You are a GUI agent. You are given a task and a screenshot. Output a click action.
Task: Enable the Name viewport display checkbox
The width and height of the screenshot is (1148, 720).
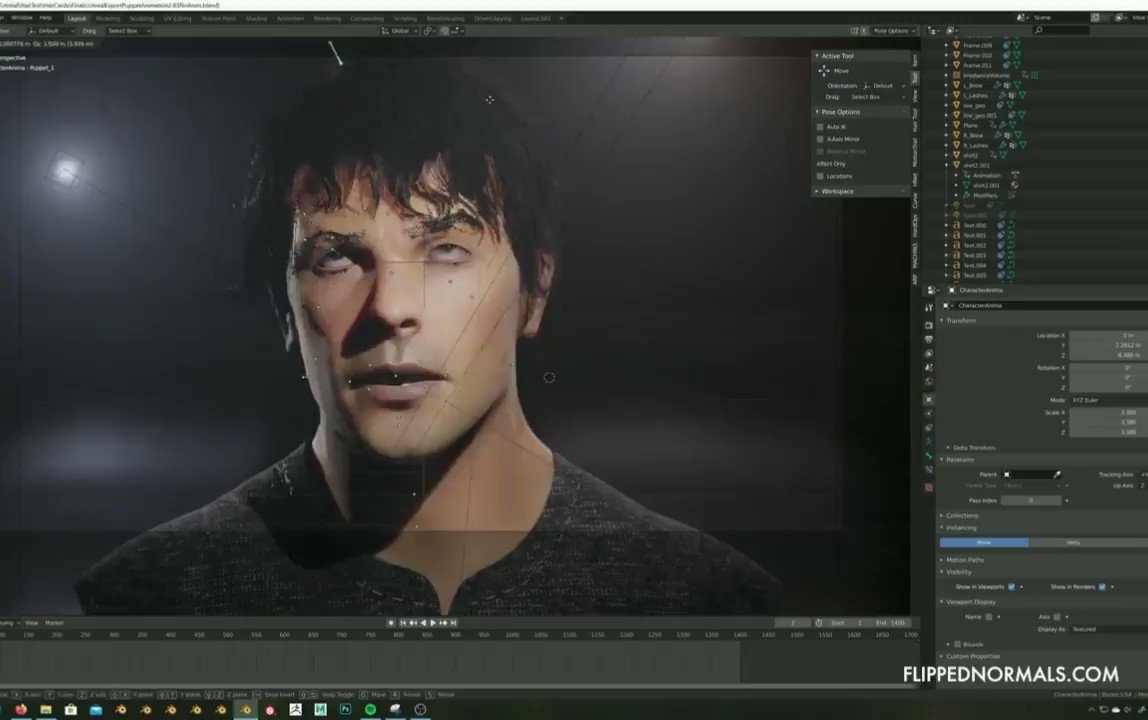tap(989, 617)
